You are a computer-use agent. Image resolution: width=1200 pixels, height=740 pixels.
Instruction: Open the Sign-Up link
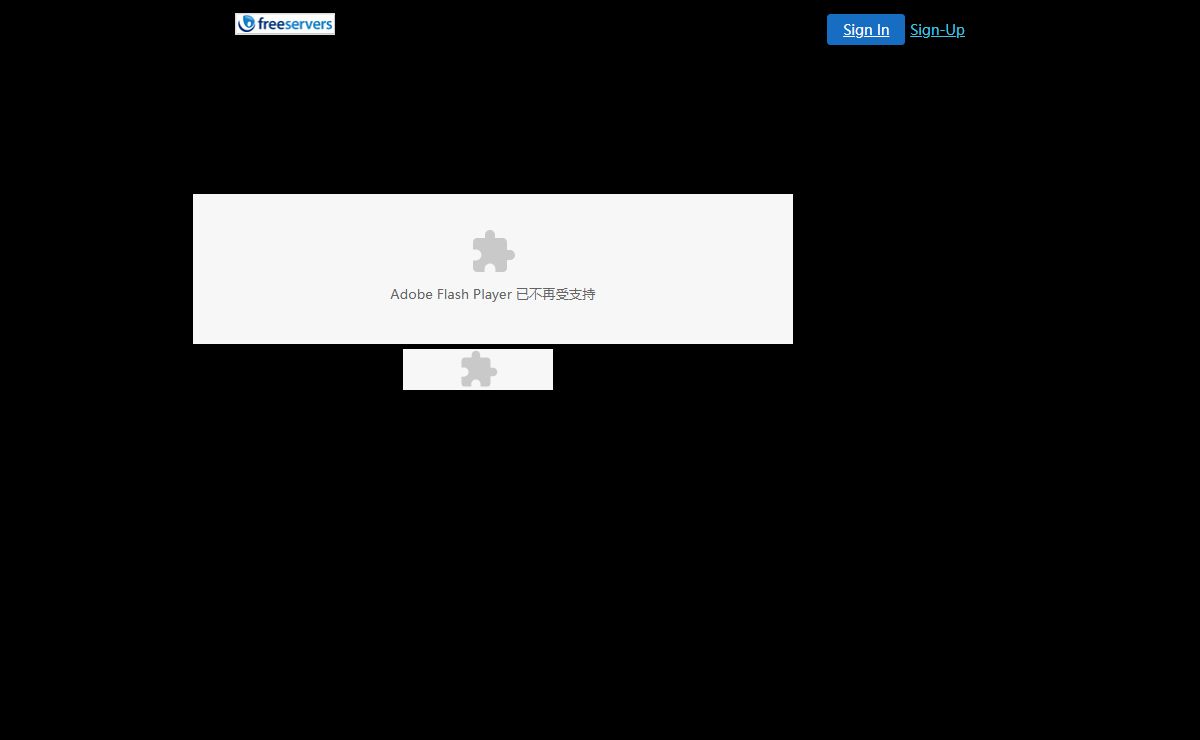pyautogui.click(x=937, y=30)
